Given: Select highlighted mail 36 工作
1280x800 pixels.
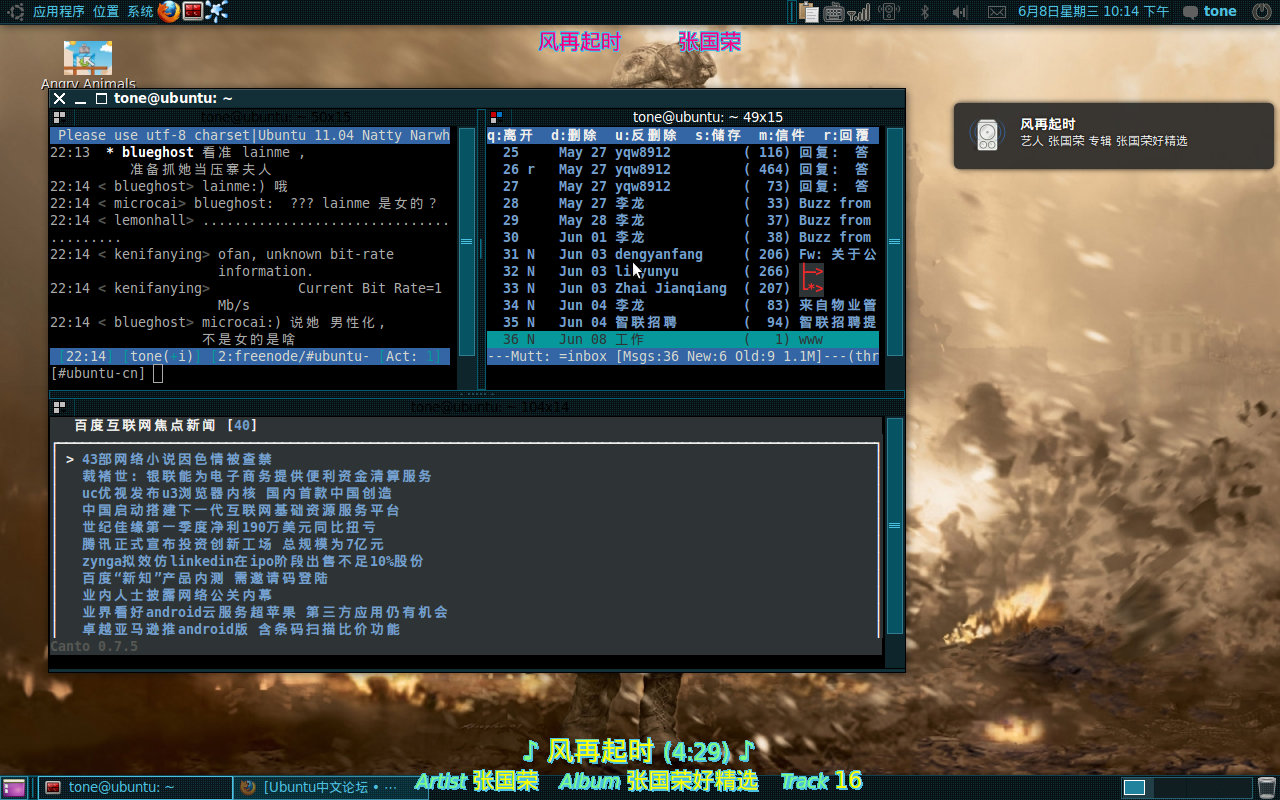Looking at the screenshot, I should click(683, 339).
